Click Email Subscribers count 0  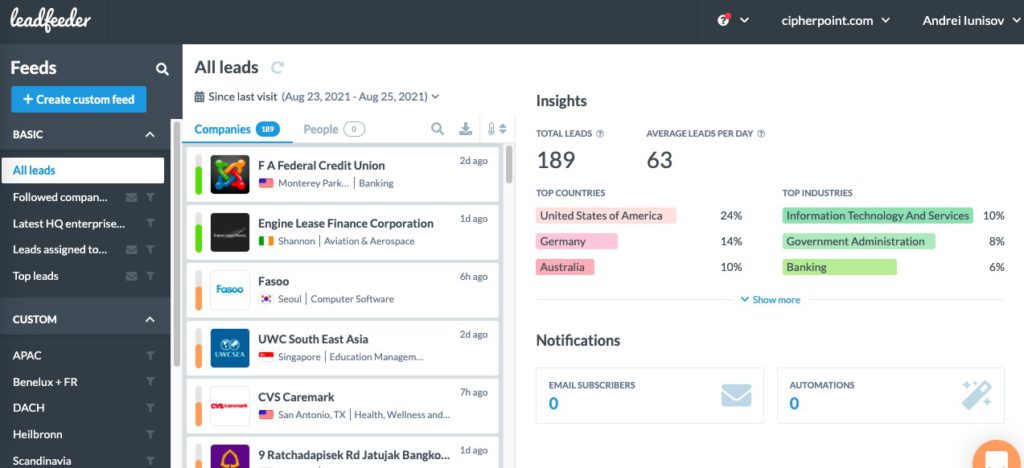coord(553,403)
